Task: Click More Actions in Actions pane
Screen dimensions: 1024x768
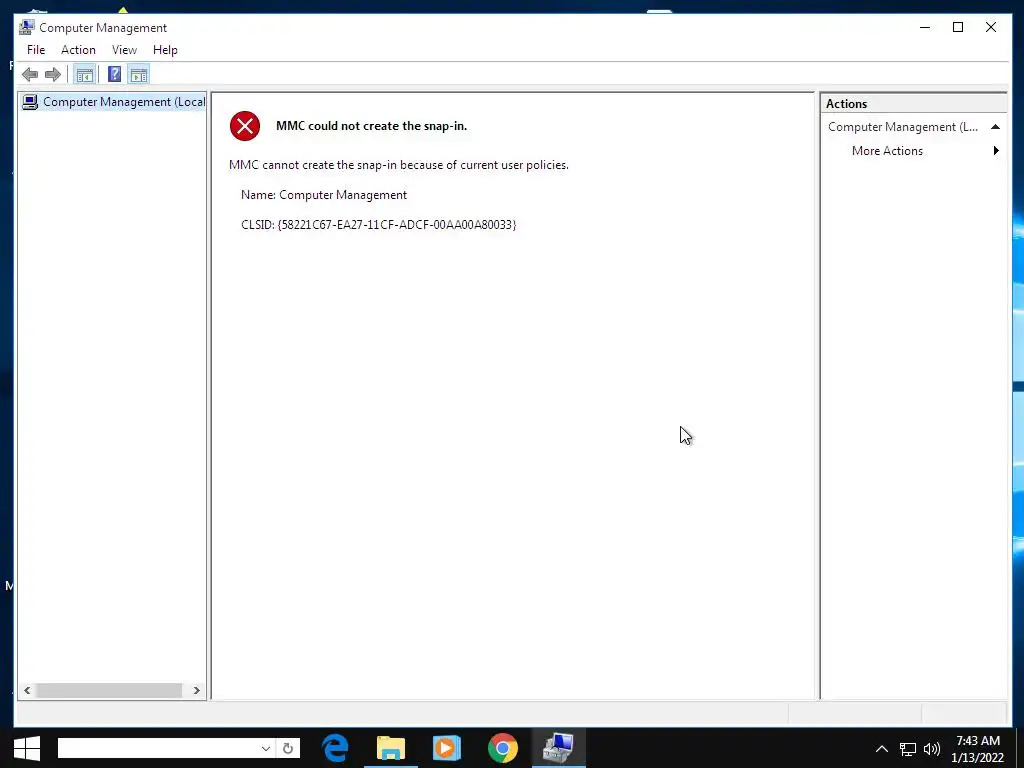Action: 887,151
